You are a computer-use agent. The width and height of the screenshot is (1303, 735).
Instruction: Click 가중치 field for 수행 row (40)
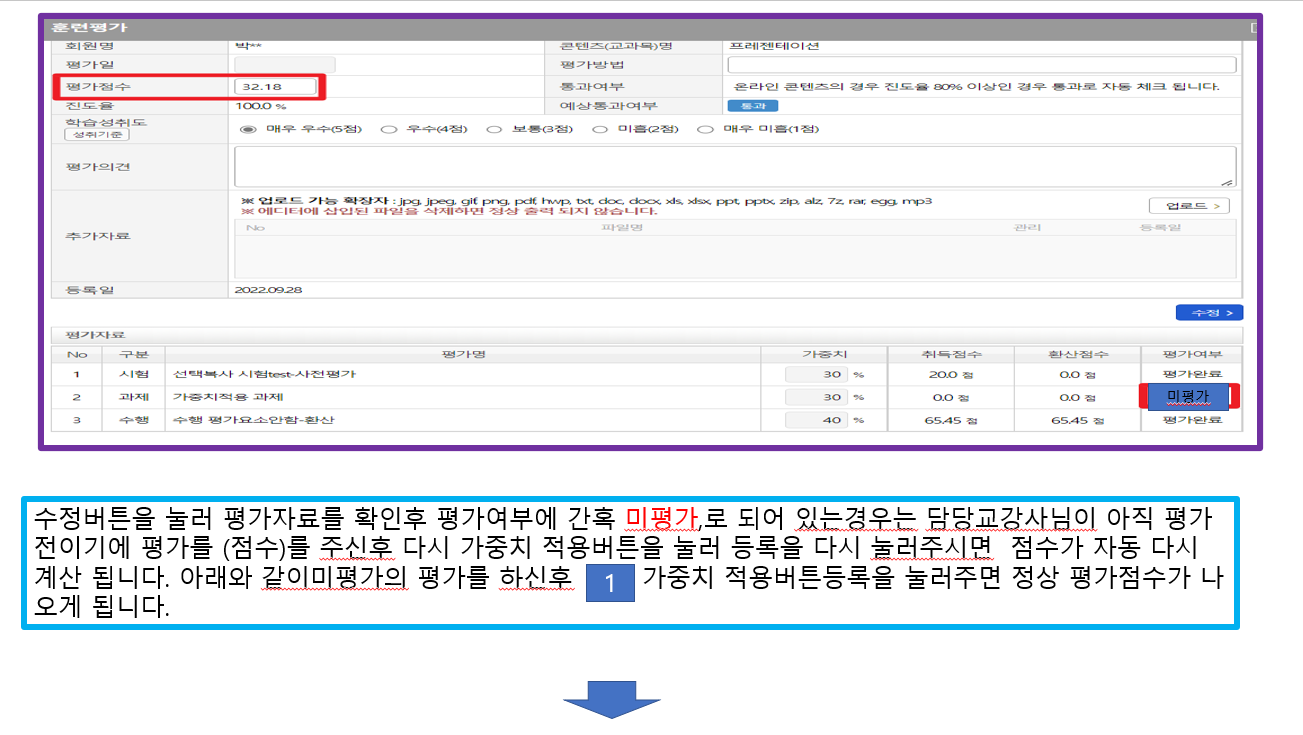click(x=816, y=420)
